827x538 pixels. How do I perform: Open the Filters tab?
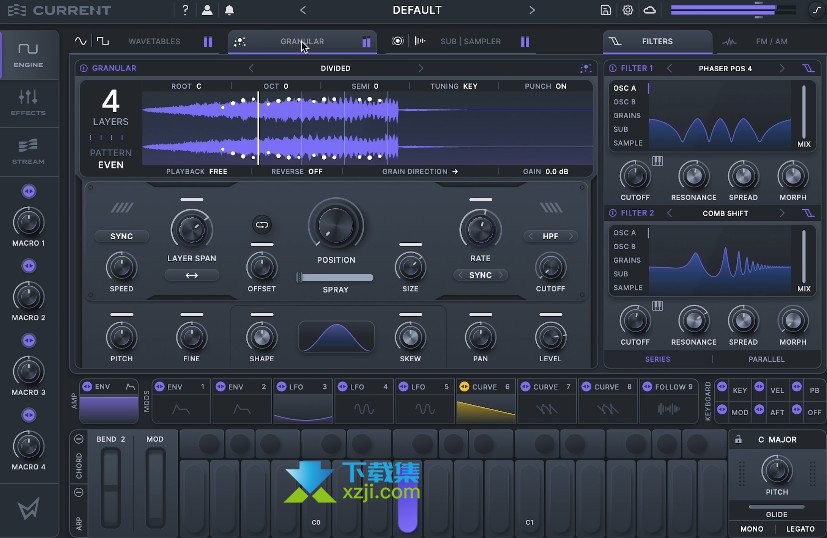point(657,41)
